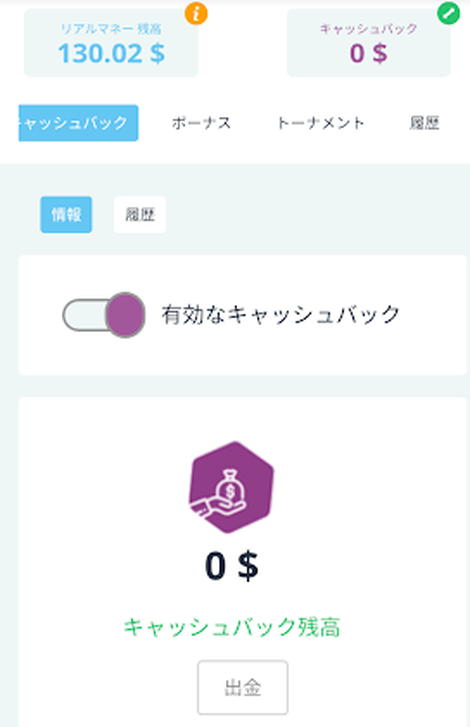This screenshot has width=470, height=727.
Task: Select the 履歴 sub-tab below navigation
Action: click(x=140, y=215)
